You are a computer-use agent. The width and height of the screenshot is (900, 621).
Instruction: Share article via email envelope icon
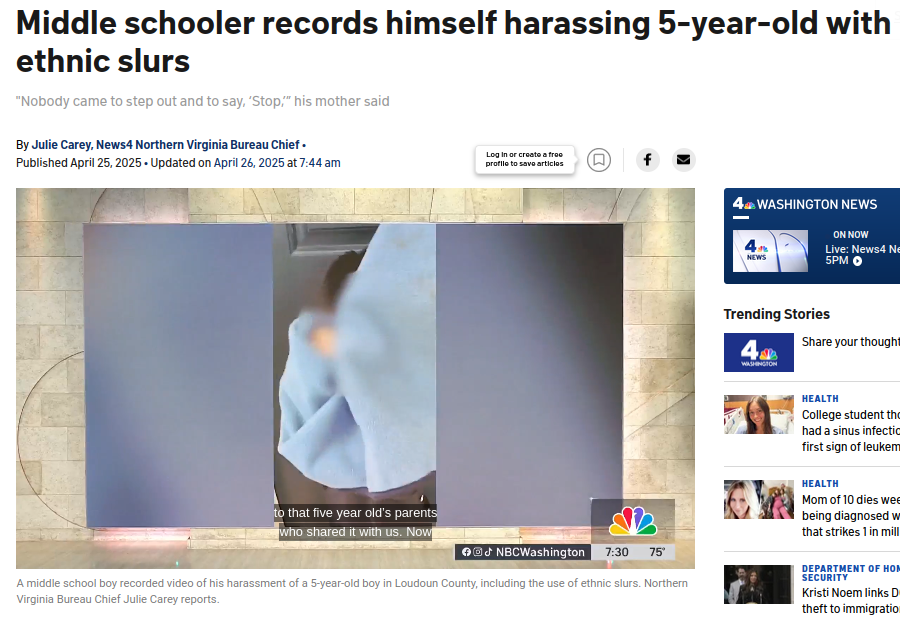684,160
